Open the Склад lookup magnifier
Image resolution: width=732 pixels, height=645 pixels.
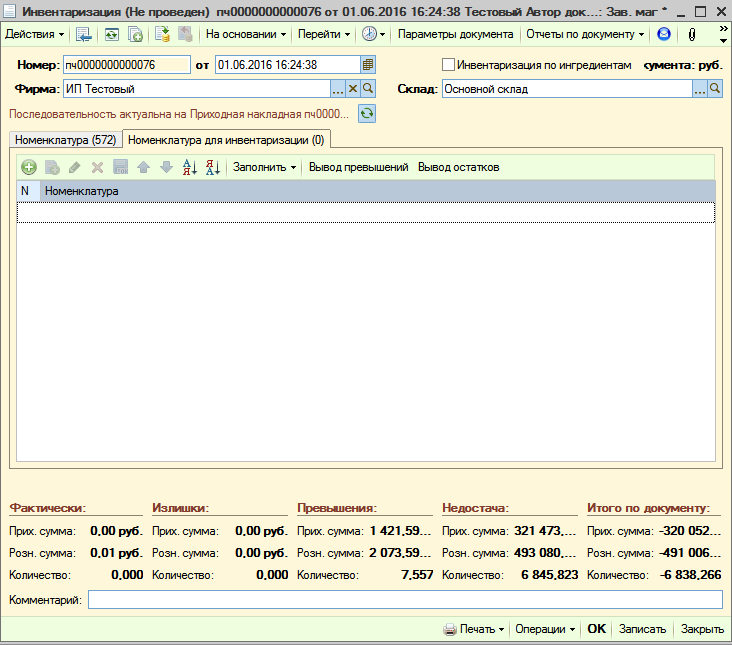coord(715,88)
